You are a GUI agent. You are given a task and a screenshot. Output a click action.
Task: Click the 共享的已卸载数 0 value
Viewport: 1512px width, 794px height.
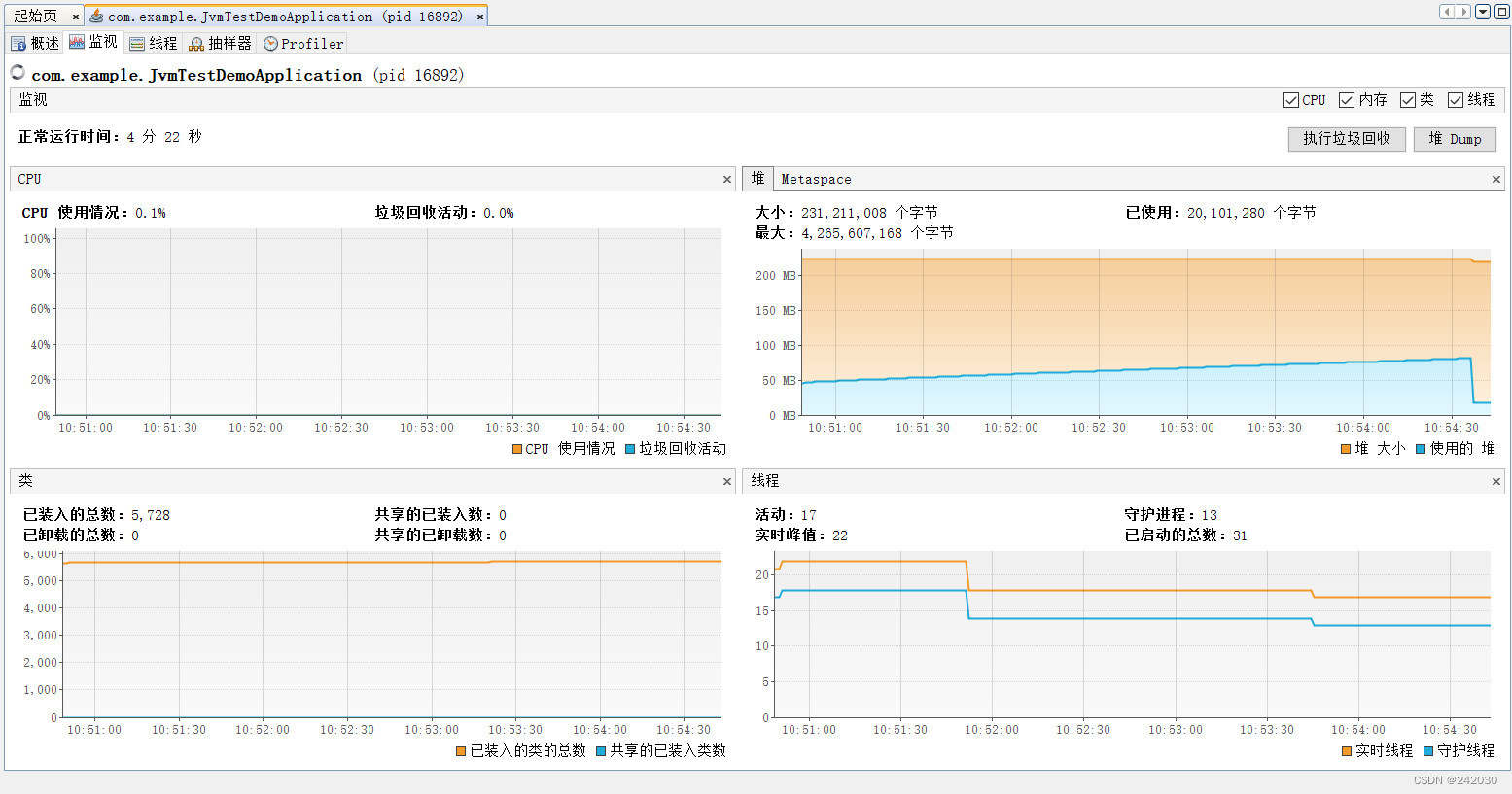(x=503, y=535)
